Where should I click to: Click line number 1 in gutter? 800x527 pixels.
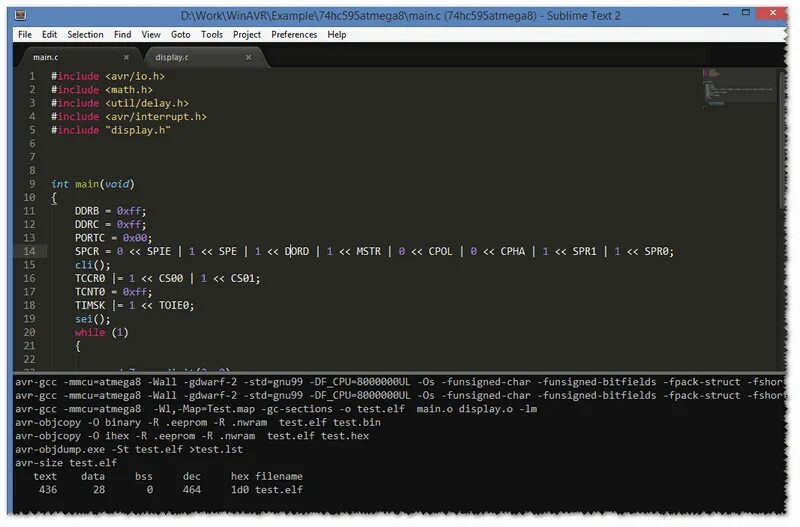tap(32, 76)
